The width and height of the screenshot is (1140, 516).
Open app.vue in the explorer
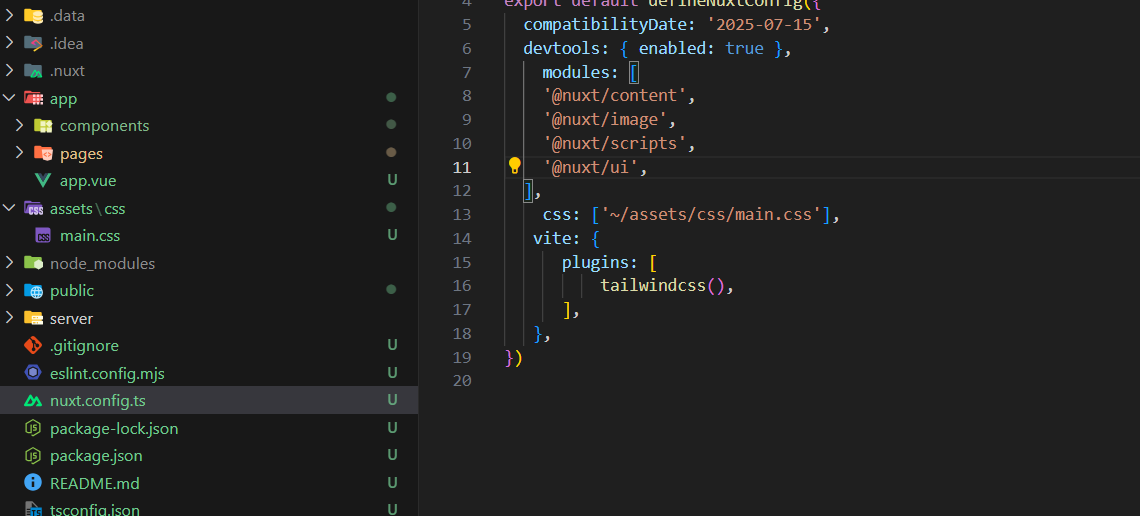(88, 181)
